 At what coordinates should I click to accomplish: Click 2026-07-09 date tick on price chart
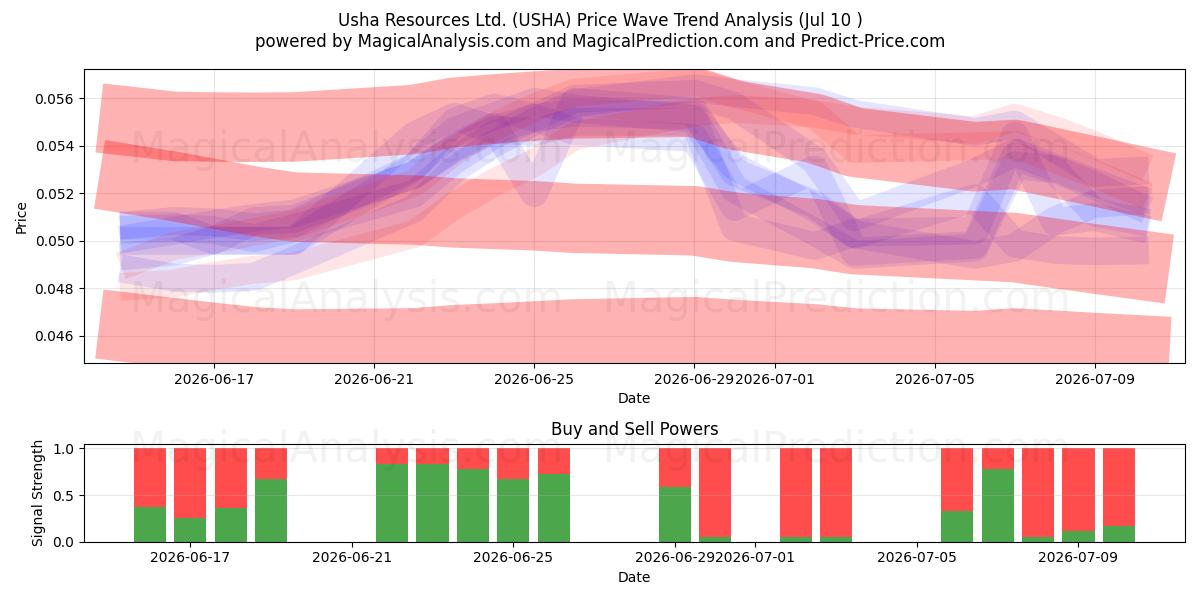point(1094,379)
